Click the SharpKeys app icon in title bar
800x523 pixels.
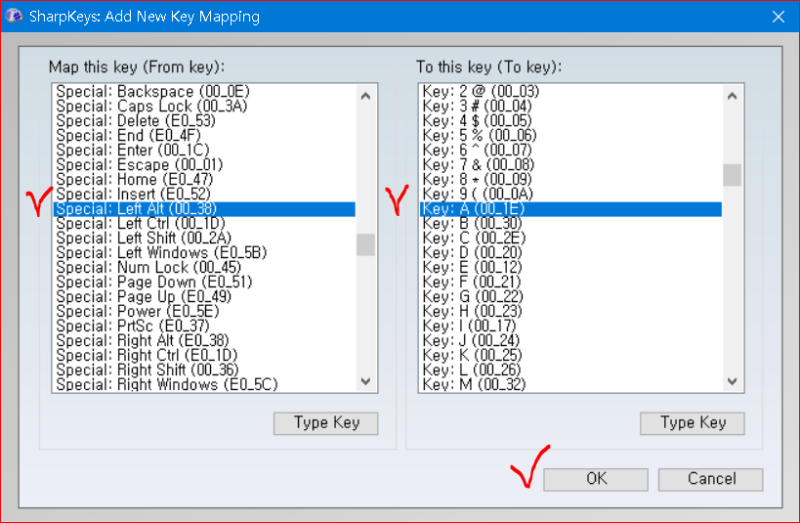click(x=14, y=16)
